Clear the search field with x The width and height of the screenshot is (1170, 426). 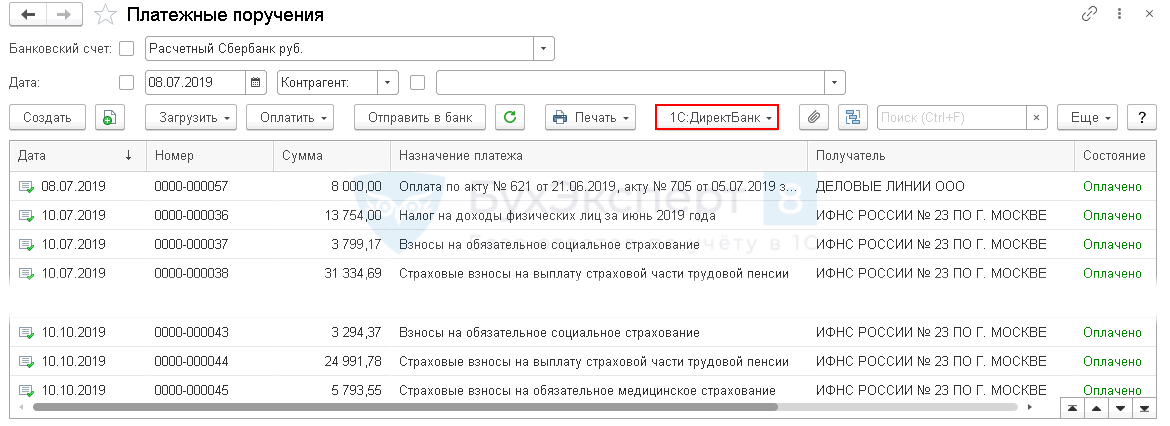[x=1036, y=118]
